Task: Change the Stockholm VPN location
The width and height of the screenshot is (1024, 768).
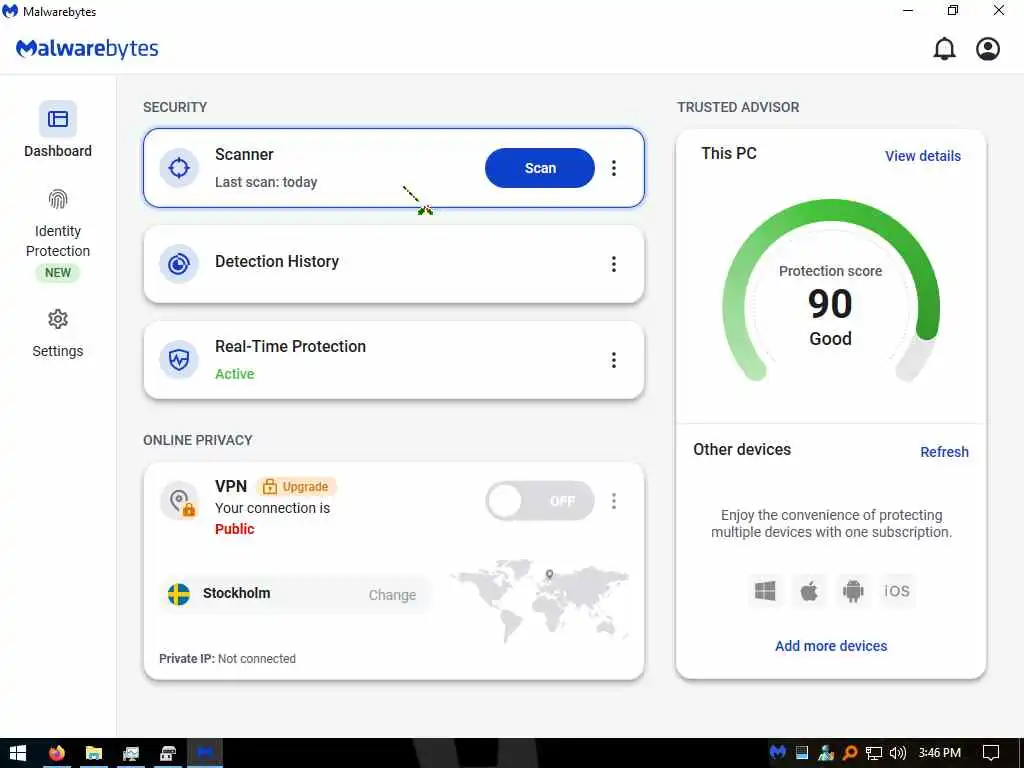Action: [x=392, y=595]
